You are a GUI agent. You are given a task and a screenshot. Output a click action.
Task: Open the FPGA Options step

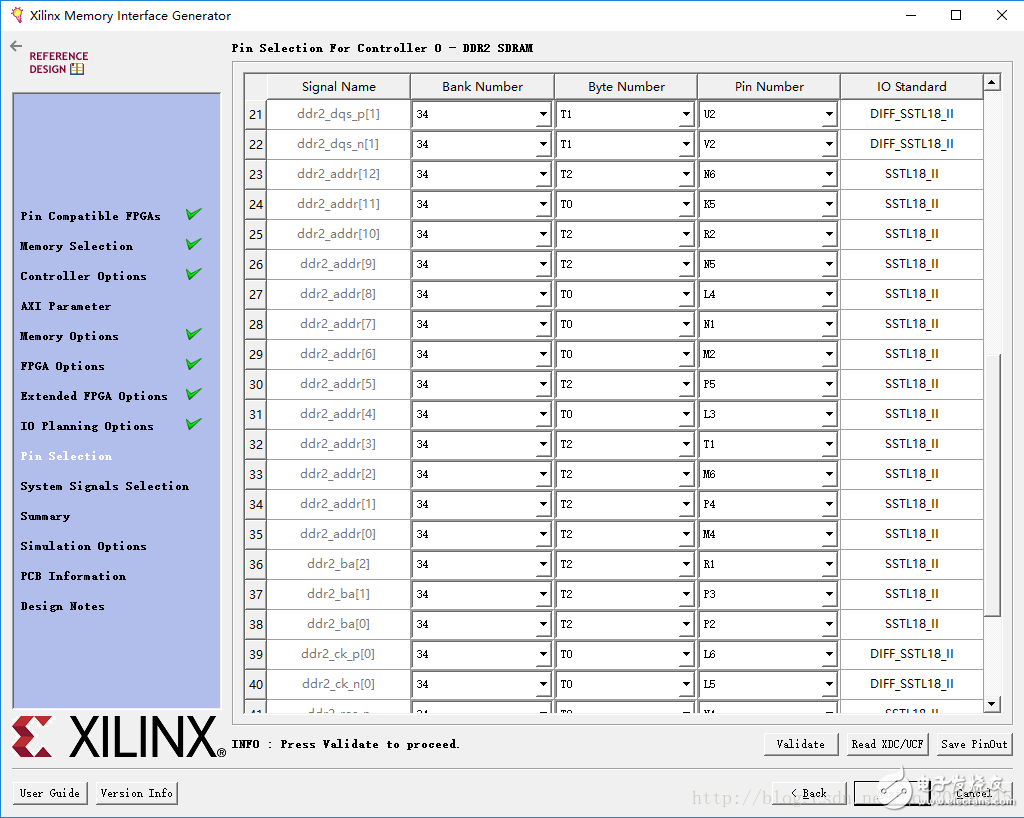(x=62, y=366)
